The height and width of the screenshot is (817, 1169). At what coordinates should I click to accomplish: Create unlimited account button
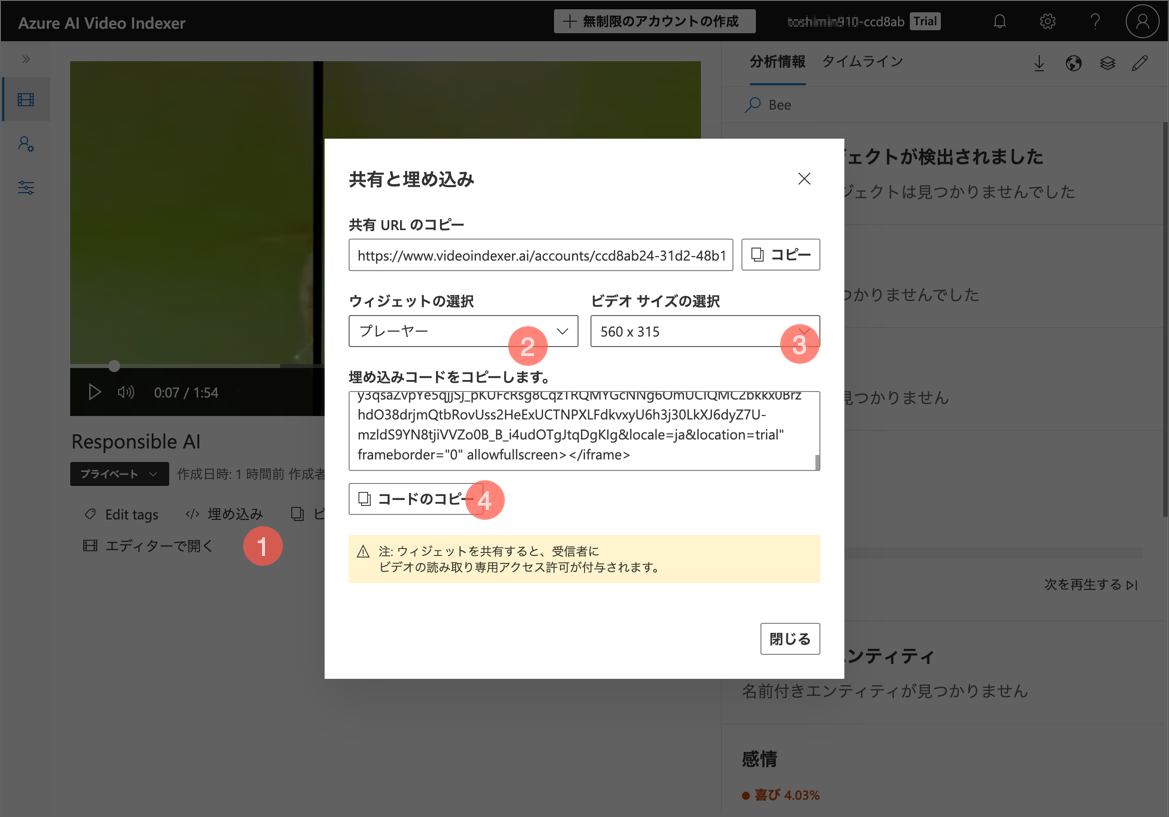(x=655, y=22)
